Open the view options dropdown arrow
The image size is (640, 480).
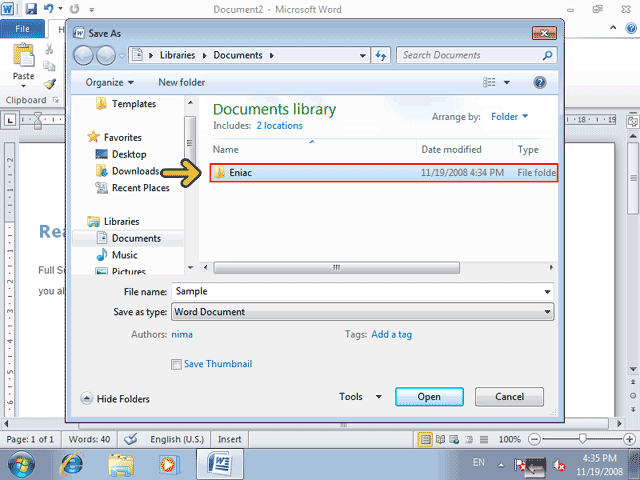(x=507, y=82)
